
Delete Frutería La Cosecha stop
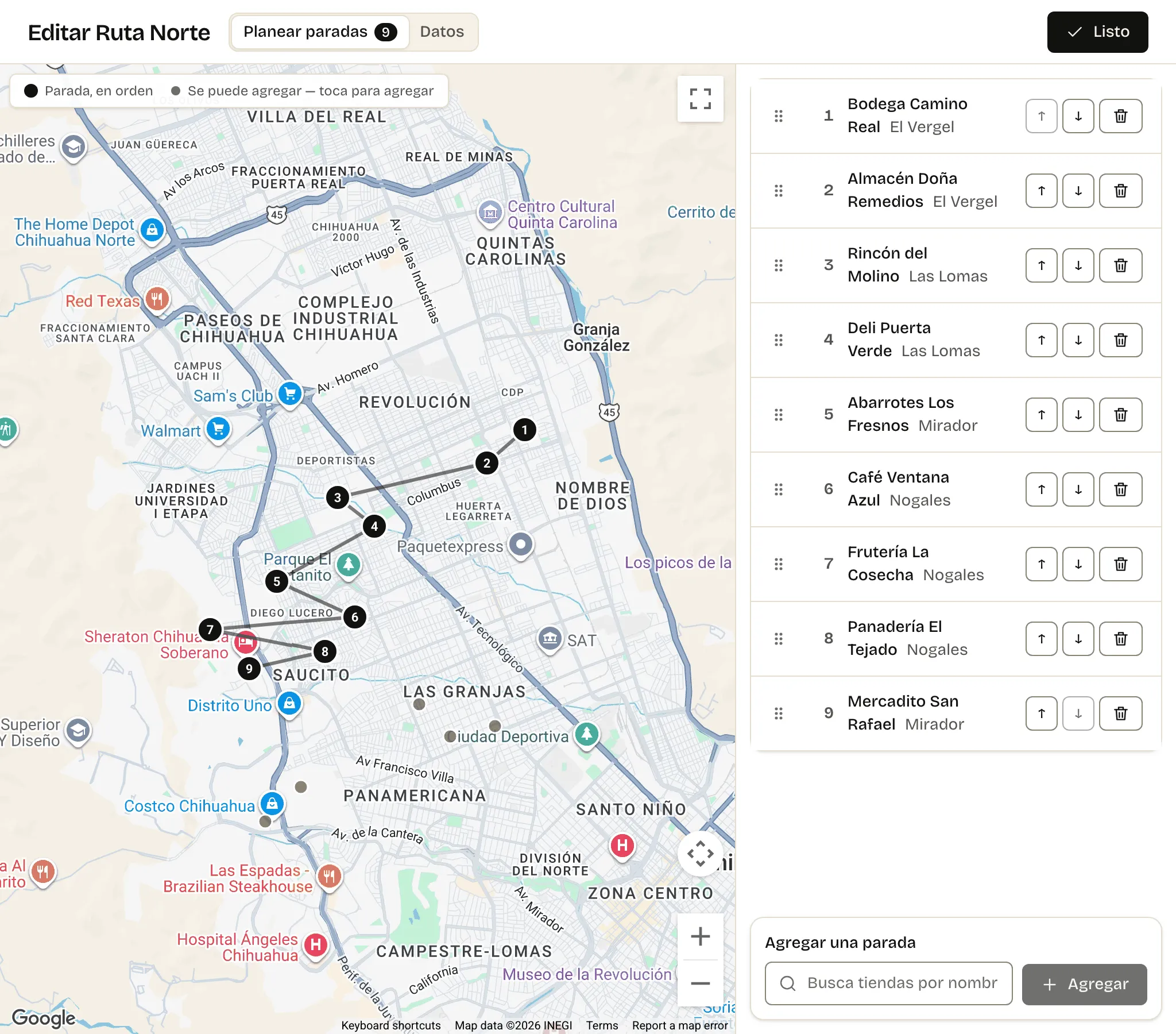(x=1120, y=564)
